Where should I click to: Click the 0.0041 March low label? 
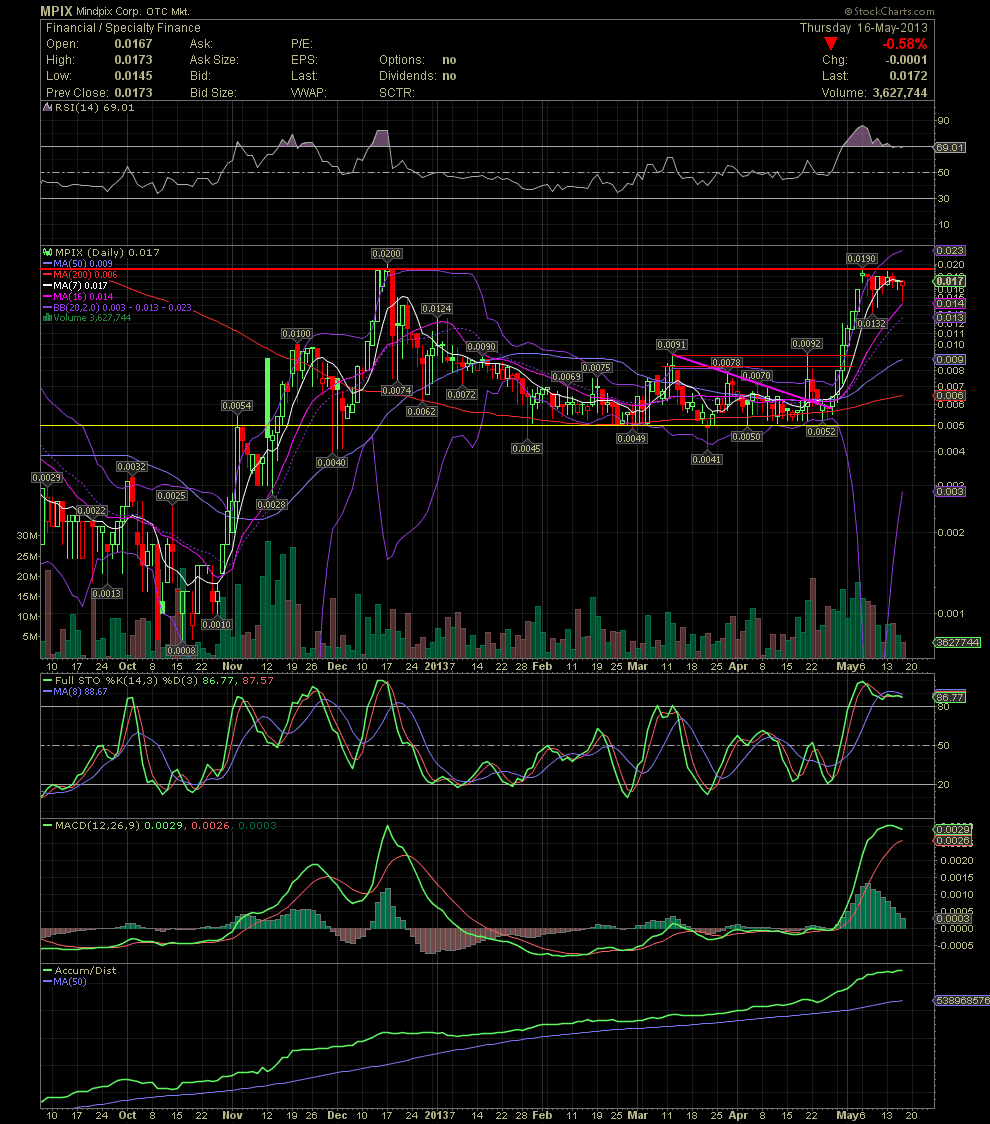point(707,459)
